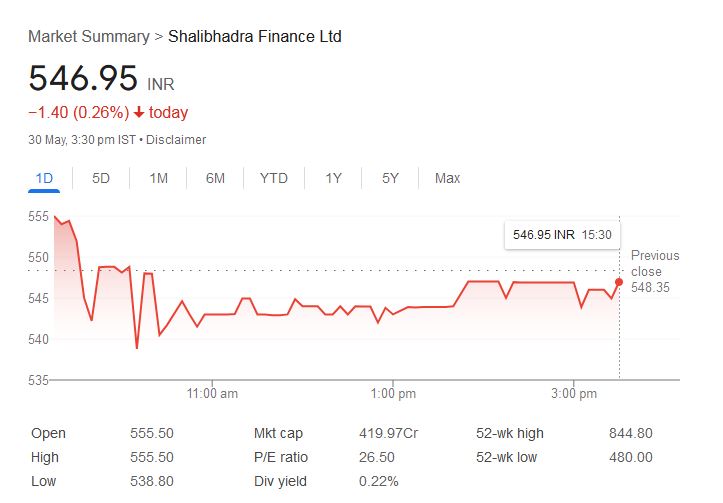
Task: Switch to the 5D chart tab
Action: coord(101,178)
